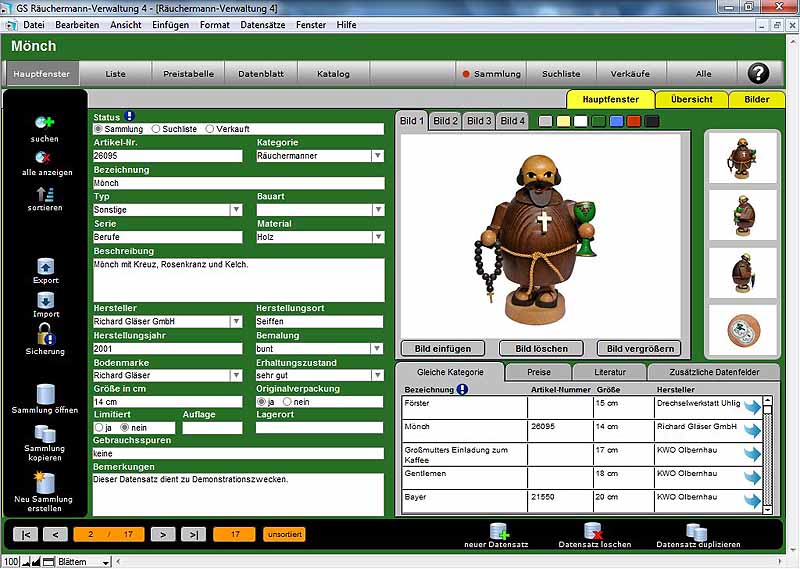Image resolution: width=800 pixels, height=569 pixels.
Task: Switch to the Bild 2 tab
Action: coord(446,121)
